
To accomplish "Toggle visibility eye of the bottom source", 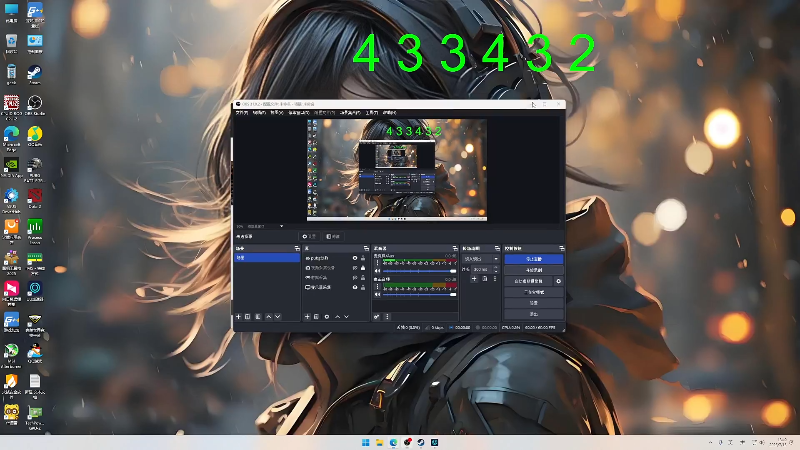I will tap(355, 287).
